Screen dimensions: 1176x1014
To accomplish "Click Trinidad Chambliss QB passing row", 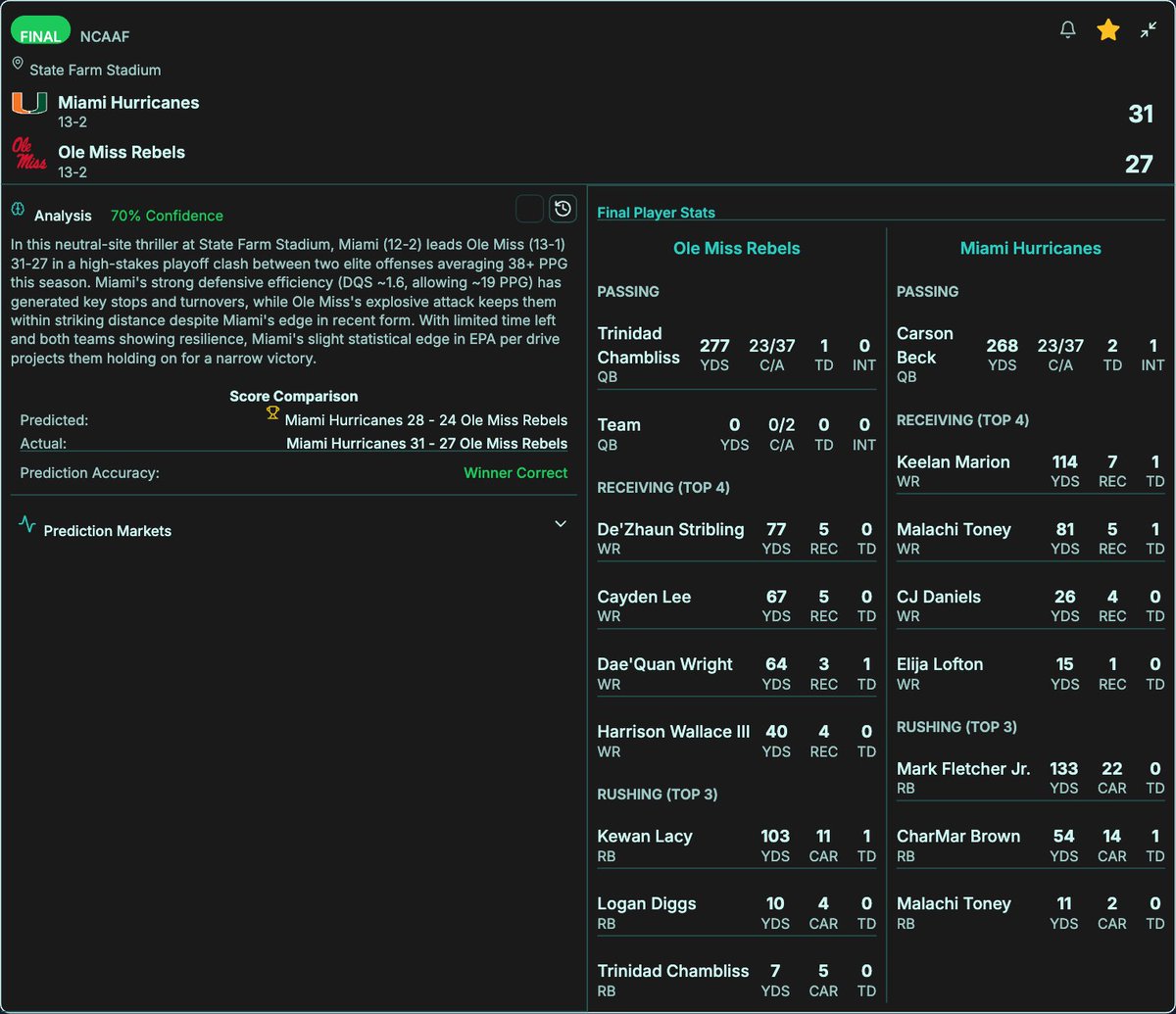I will point(736,354).
